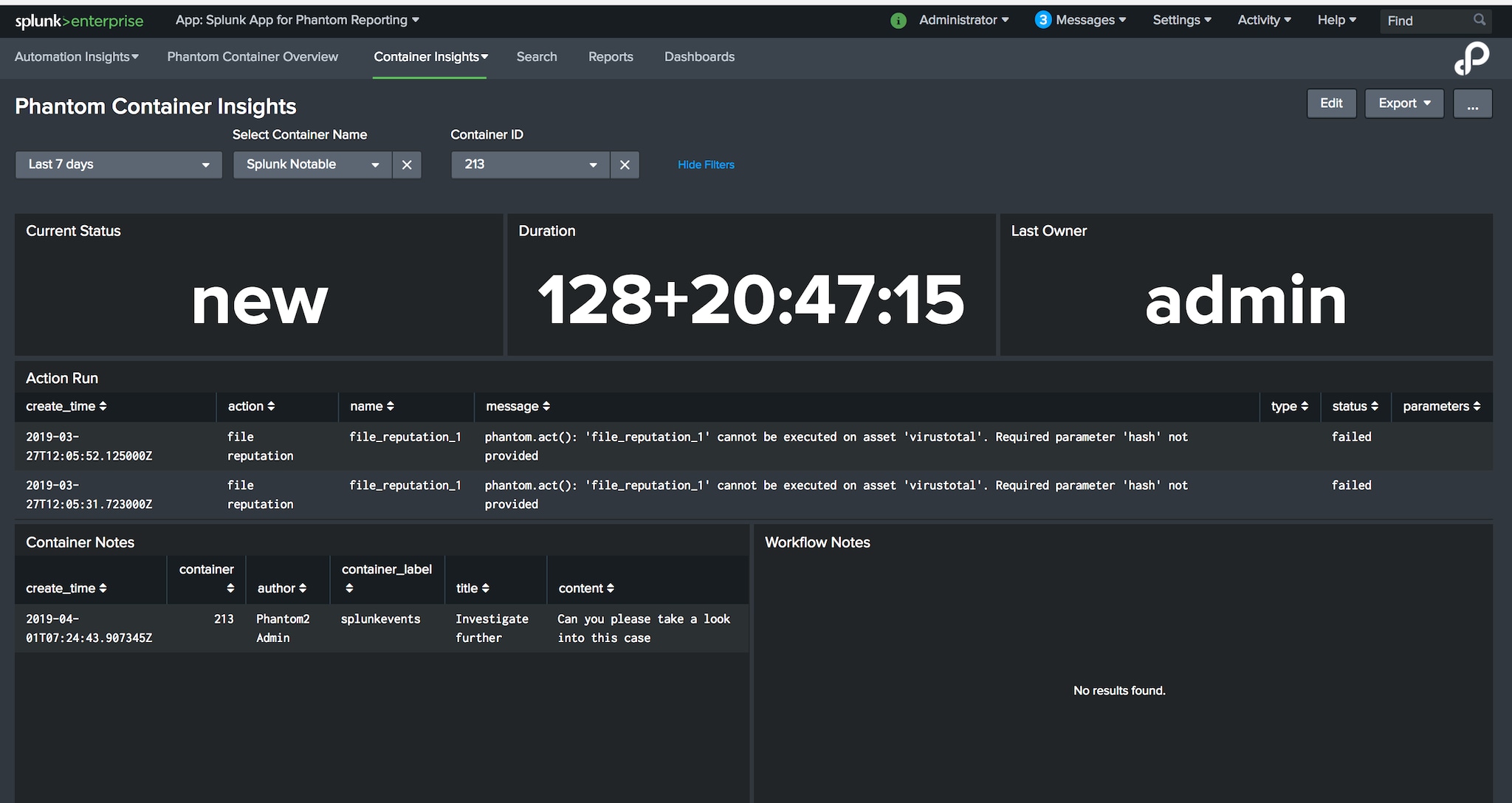Sort Container Notes by container column
This screenshot has width=1512, height=803.
click(x=207, y=579)
